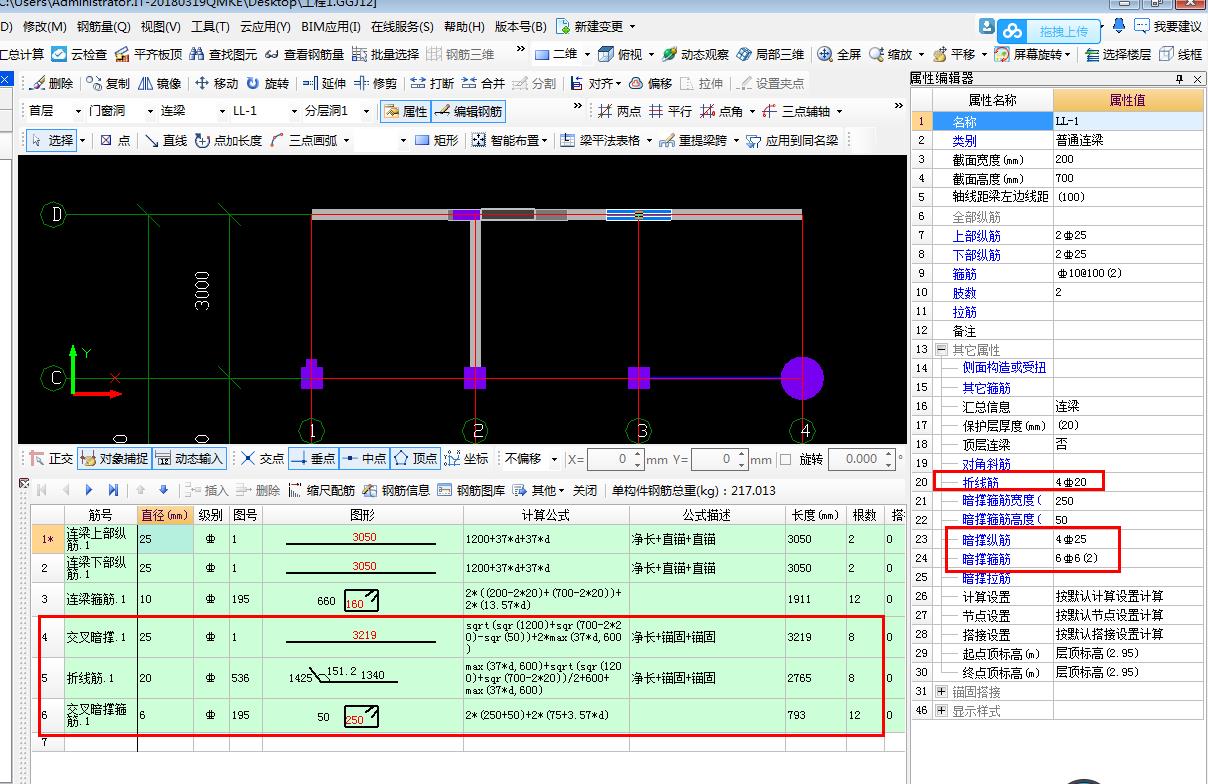This screenshot has width=1208, height=784.
Task: Click the 云检查 cloud check icon
Action: 78,54
